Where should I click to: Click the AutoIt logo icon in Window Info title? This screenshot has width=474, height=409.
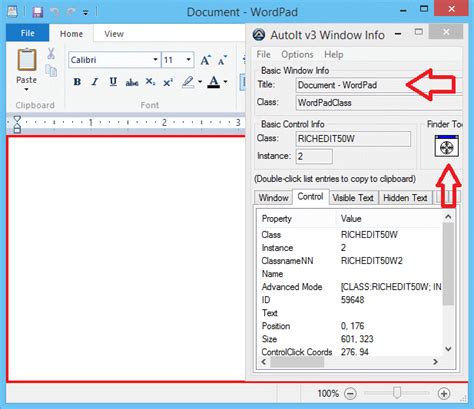(259, 34)
